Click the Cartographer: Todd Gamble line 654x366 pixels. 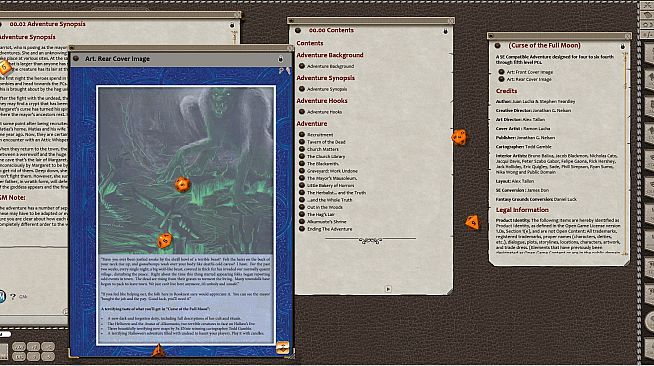pos(523,147)
